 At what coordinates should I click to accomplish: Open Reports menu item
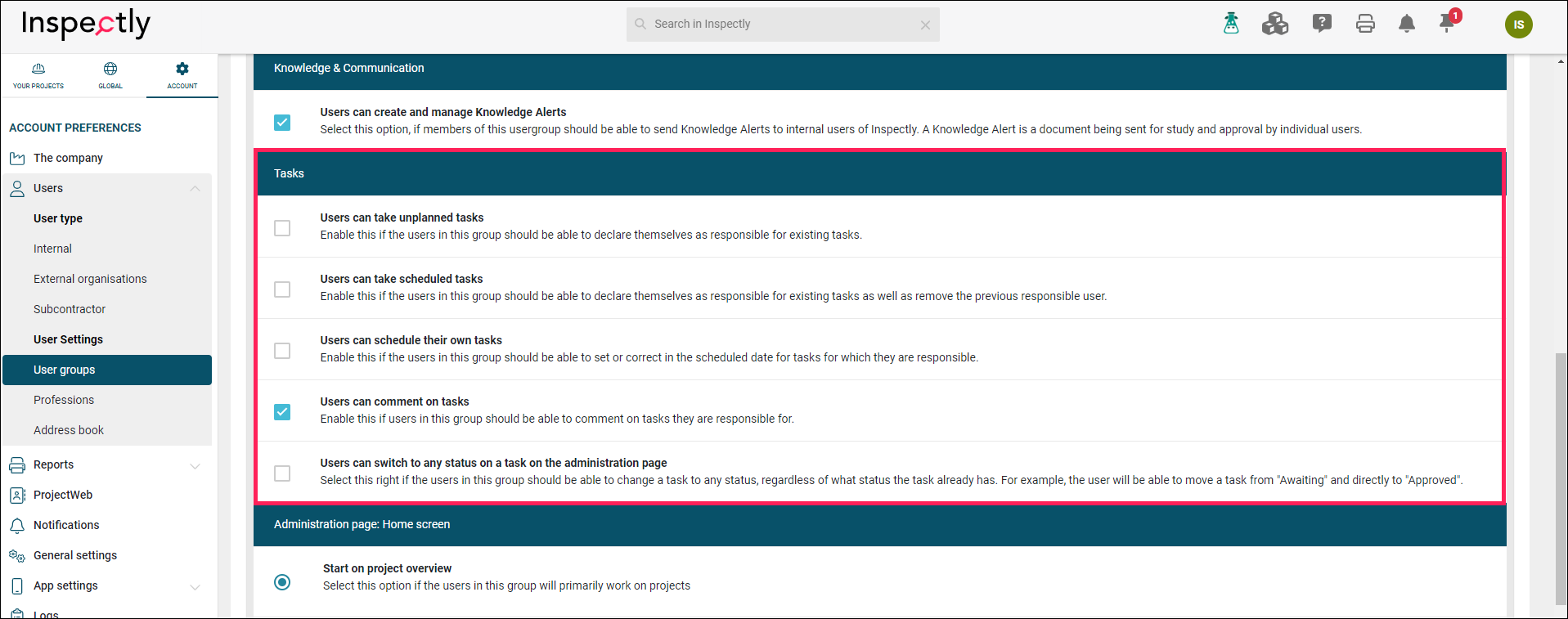pyautogui.click(x=53, y=464)
